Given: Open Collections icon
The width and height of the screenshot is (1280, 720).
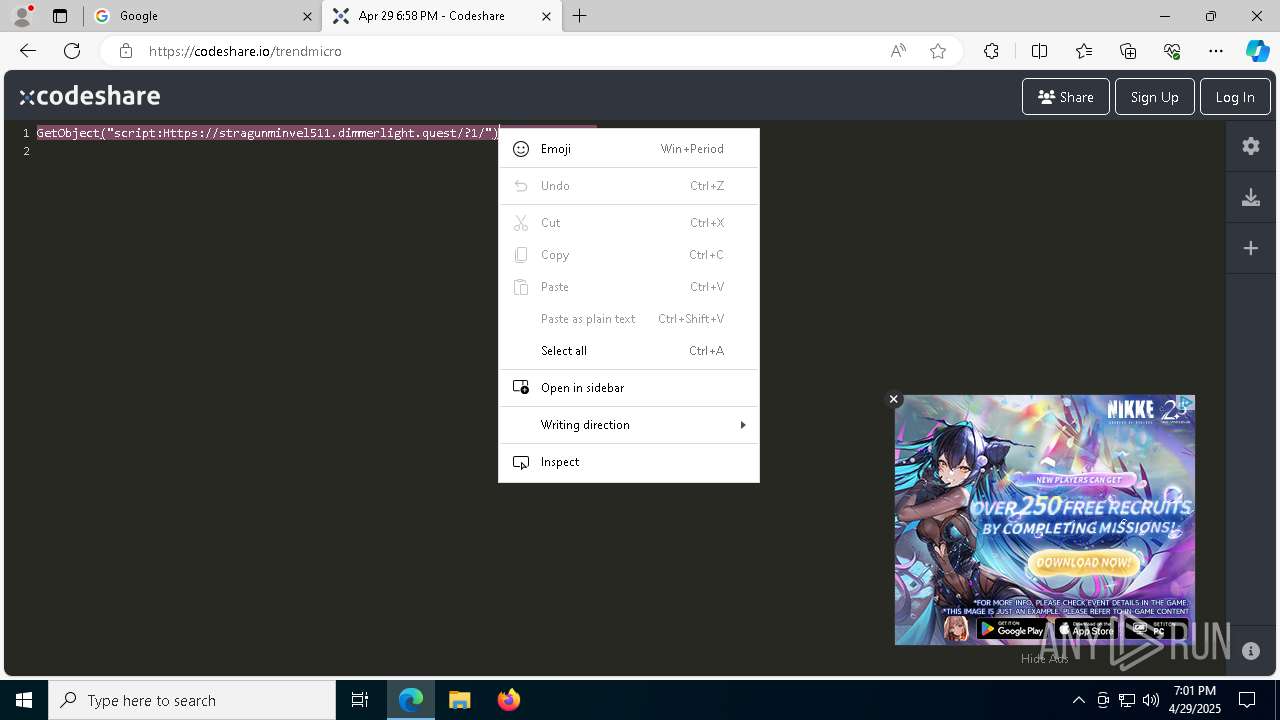Looking at the screenshot, I should pyautogui.click(x=1128, y=51).
